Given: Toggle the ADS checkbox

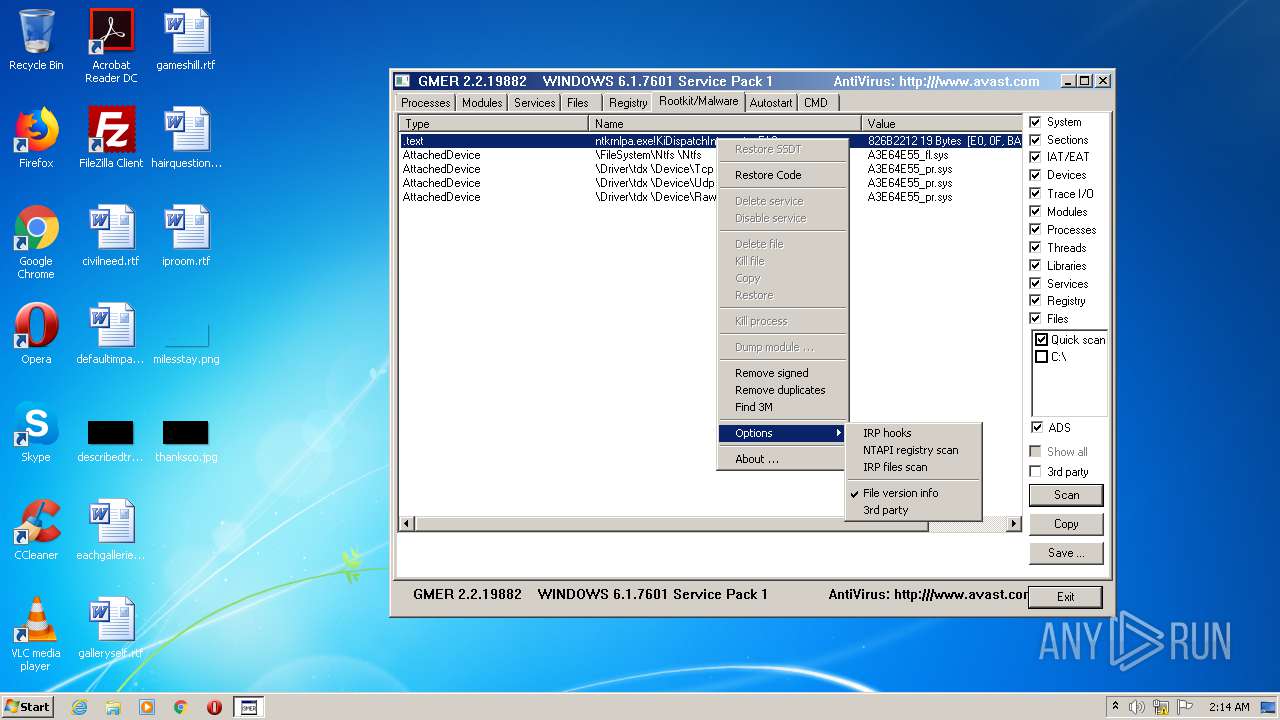Looking at the screenshot, I should (1035, 428).
